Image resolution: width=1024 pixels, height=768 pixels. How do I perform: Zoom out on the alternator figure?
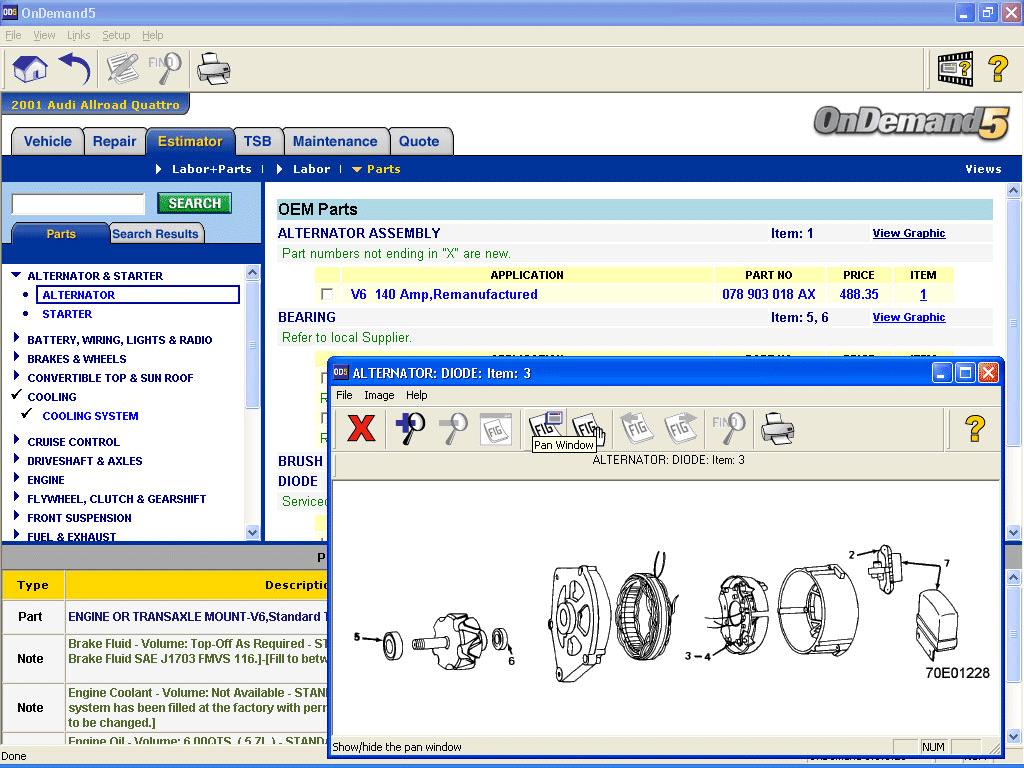(x=453, y=428)
